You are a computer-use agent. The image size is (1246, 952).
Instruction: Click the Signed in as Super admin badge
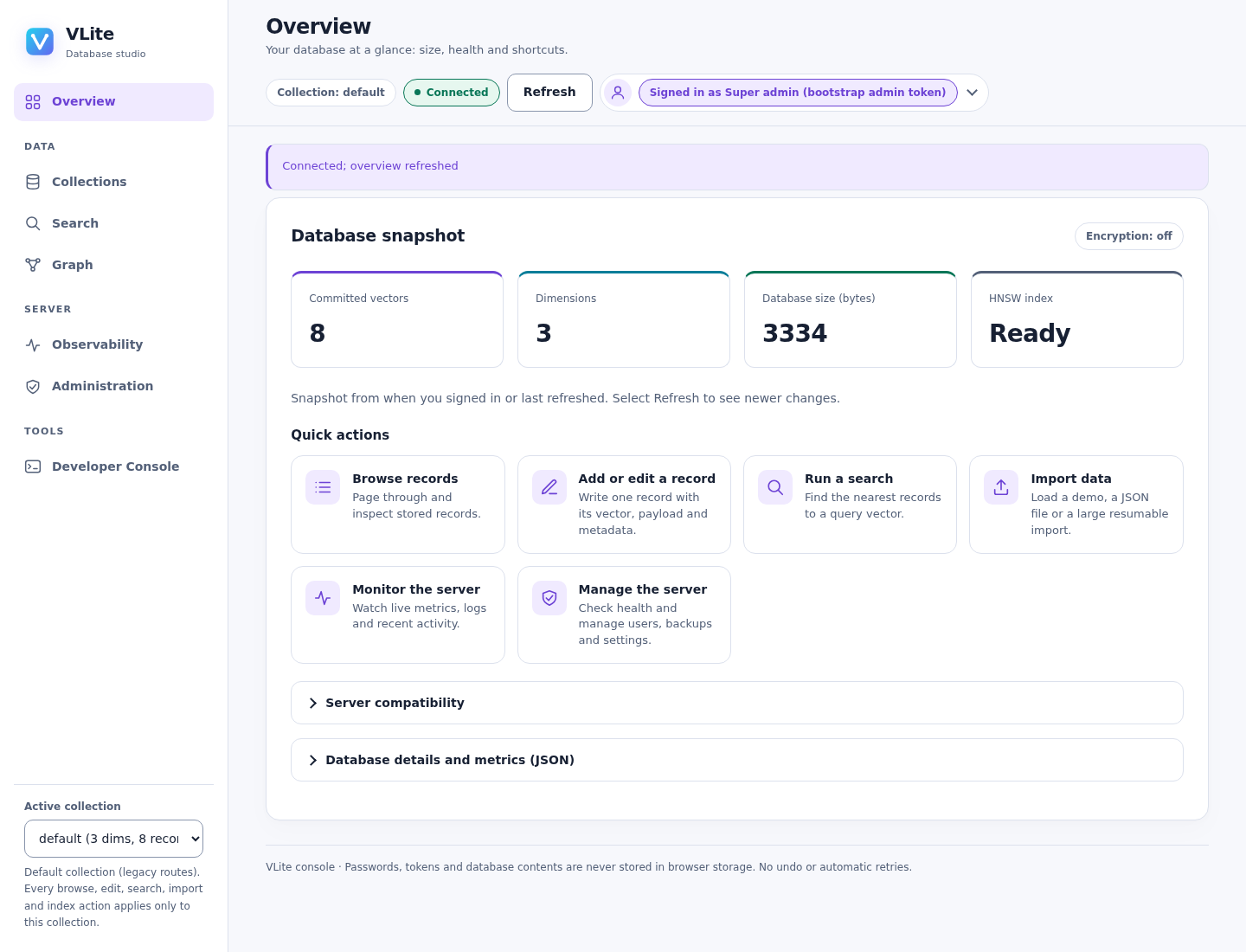tap(798, 93)
